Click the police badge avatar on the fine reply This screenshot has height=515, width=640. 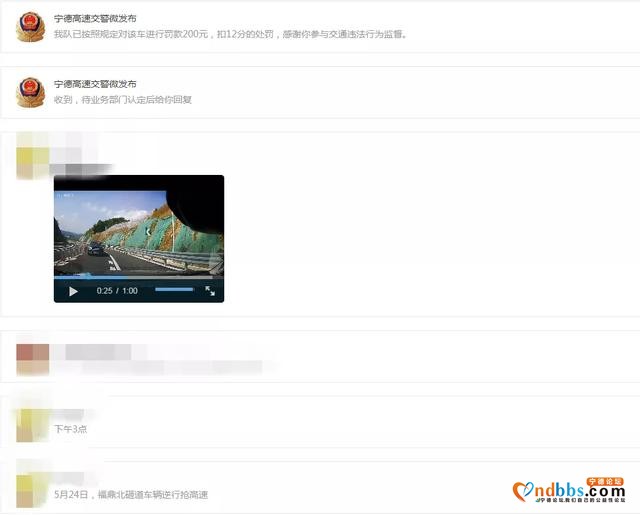[x=31, y=27]
